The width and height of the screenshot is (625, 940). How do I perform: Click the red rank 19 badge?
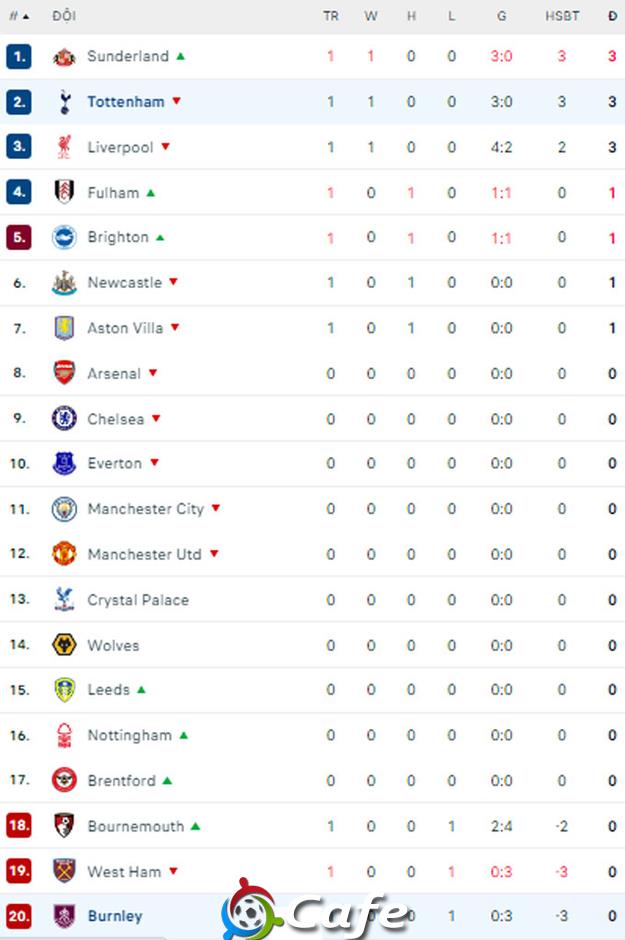click(19, 870)
